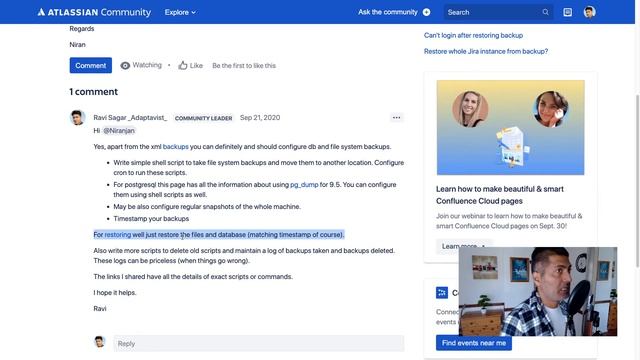Follow the backups hyperlink in comment
The image size is (640, 360).
click(x=176, y=147)
